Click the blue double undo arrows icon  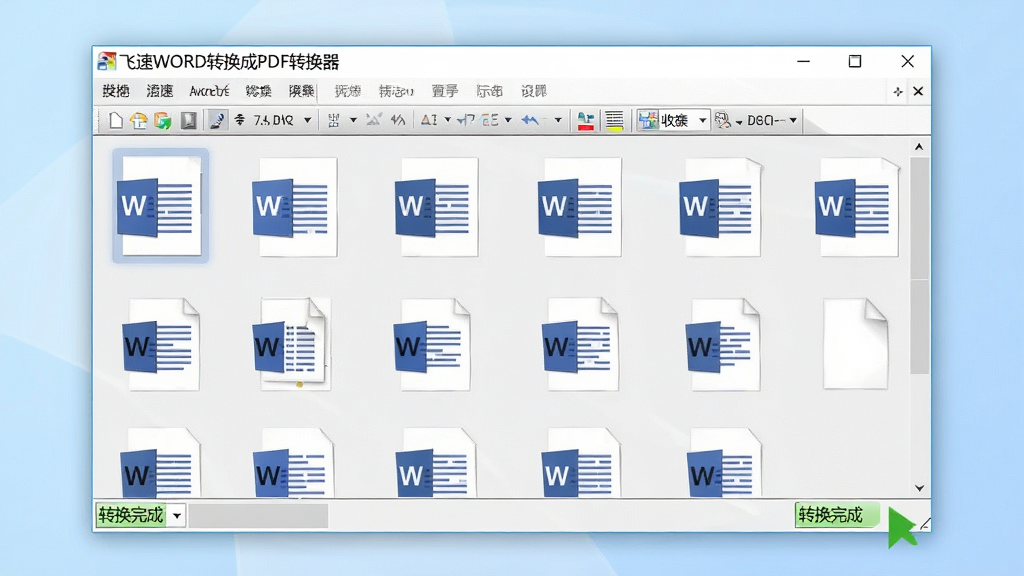click(530, 120)
